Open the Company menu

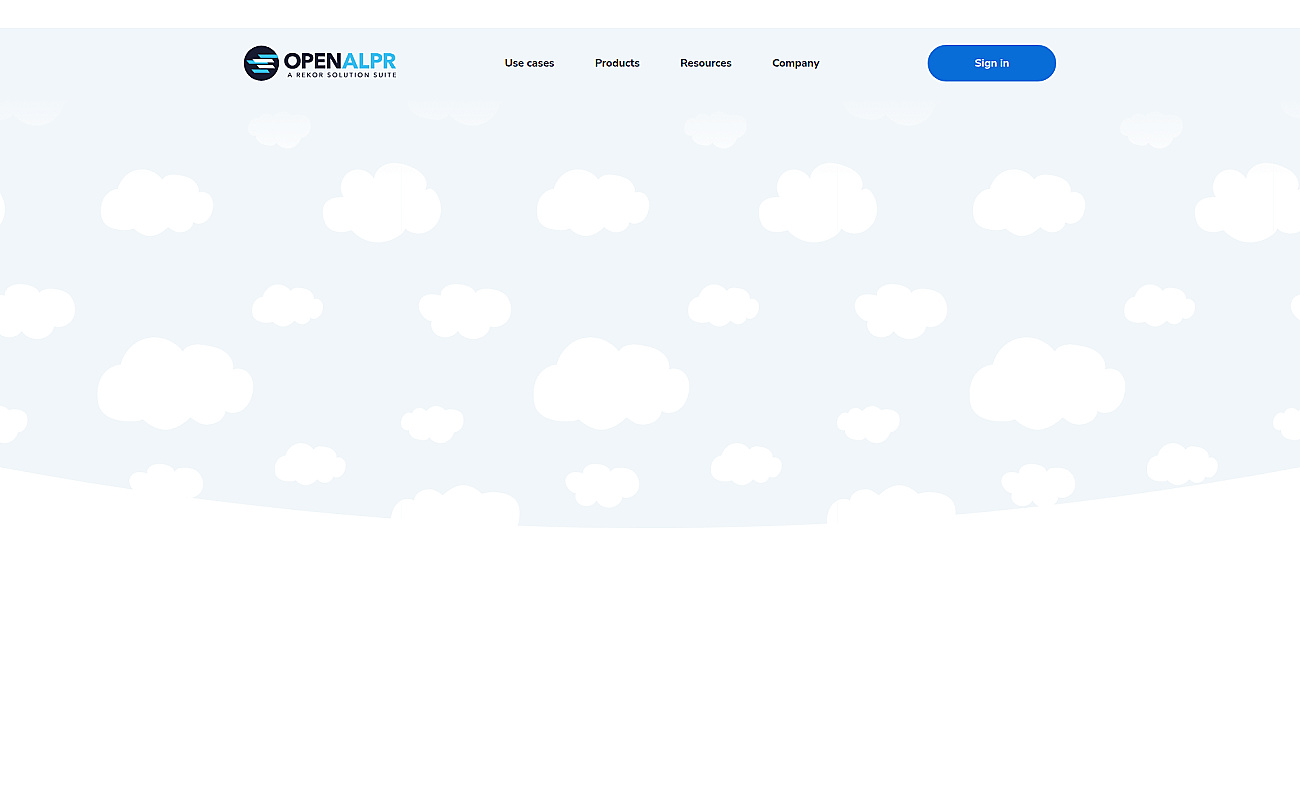[796, 63]
